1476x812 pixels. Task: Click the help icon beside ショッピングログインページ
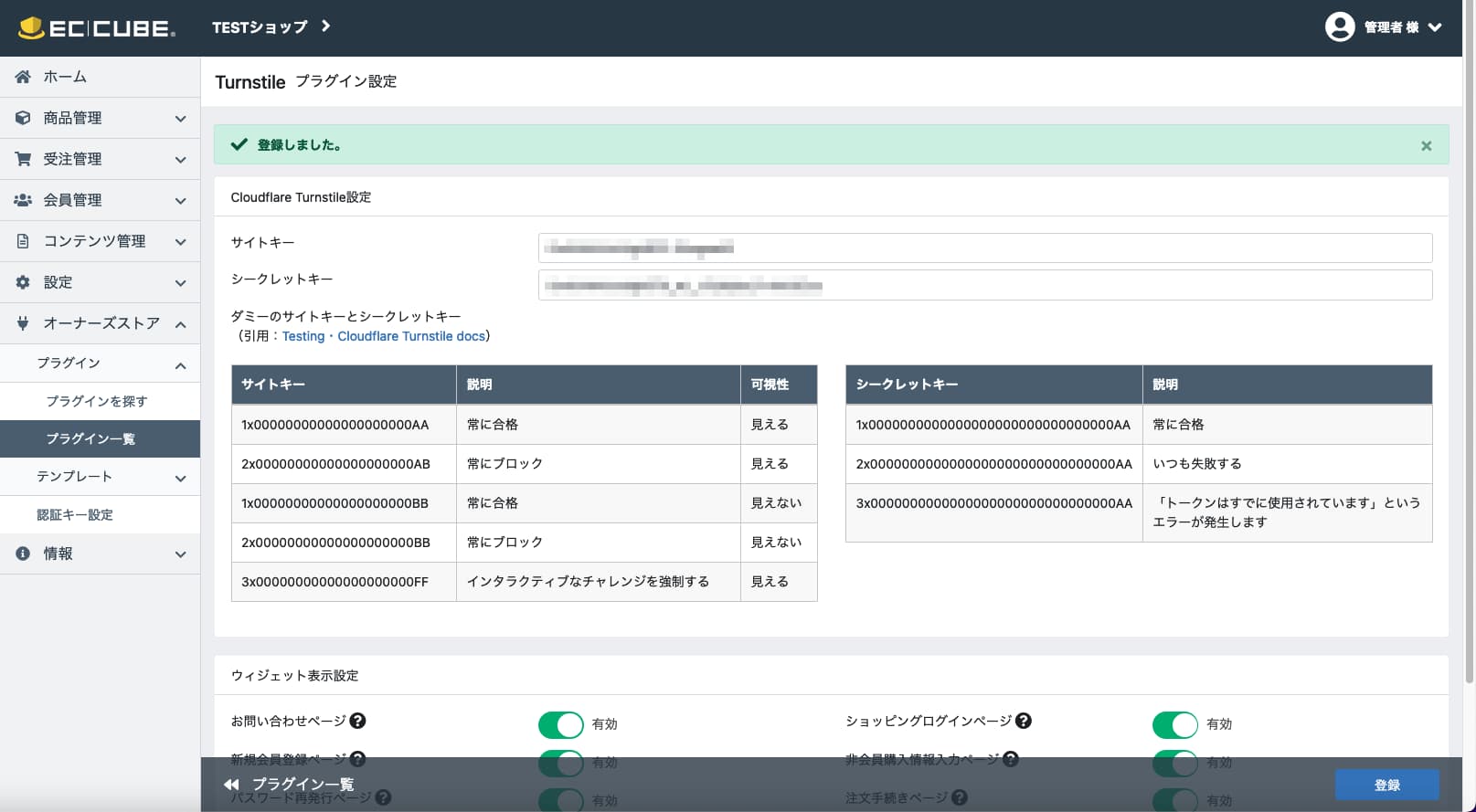click(1024, 721)
